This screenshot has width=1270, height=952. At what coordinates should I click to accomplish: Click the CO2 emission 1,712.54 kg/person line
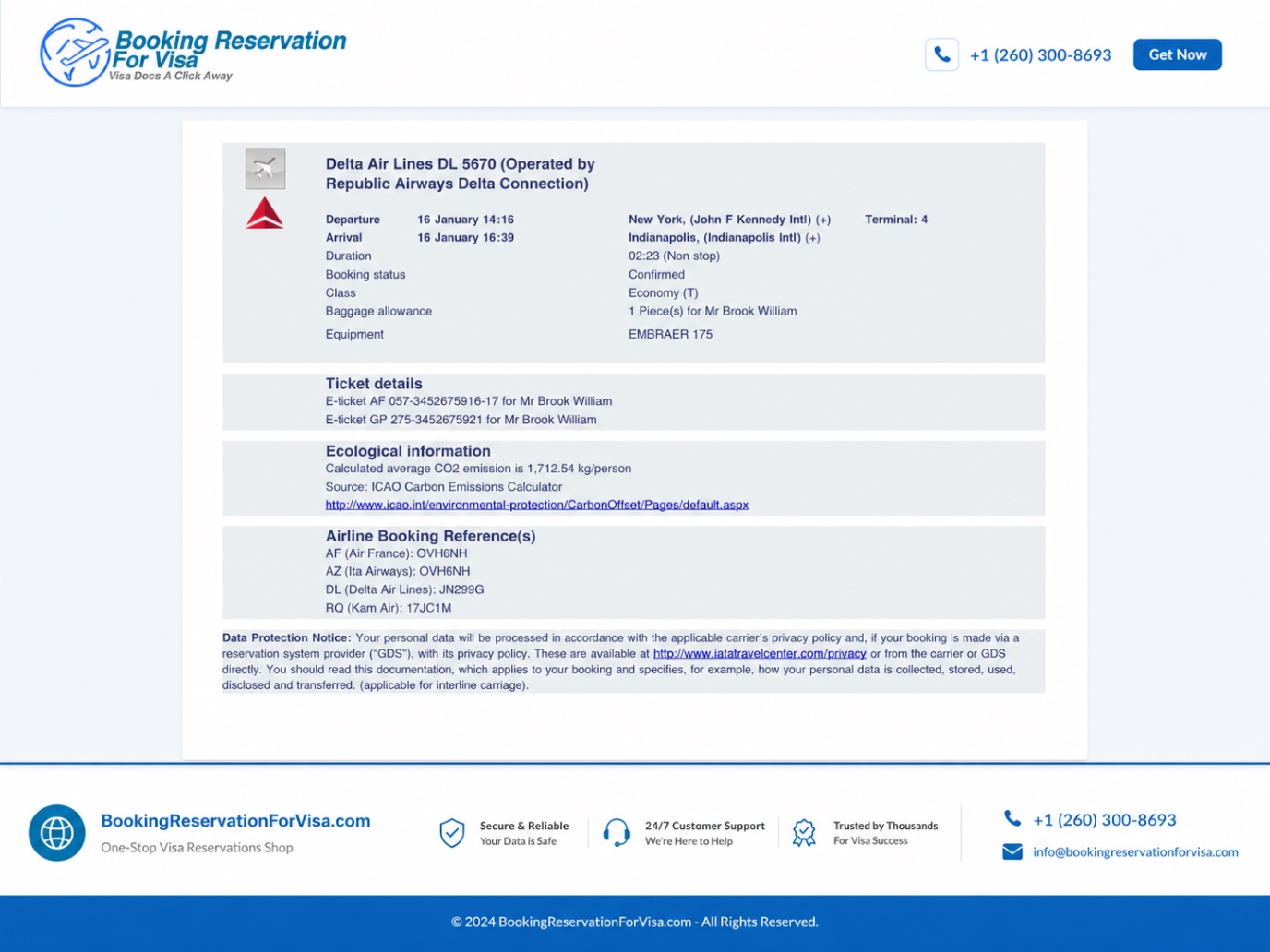pyautogui.click(x=478, y=469)
